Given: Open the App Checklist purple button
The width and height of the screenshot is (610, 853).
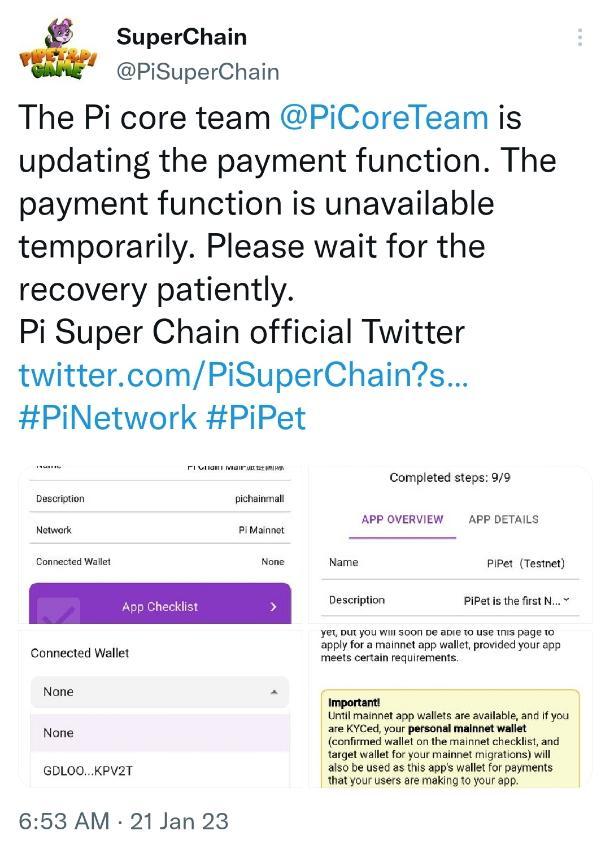Looking at the screenshot, I should (159, 606).
